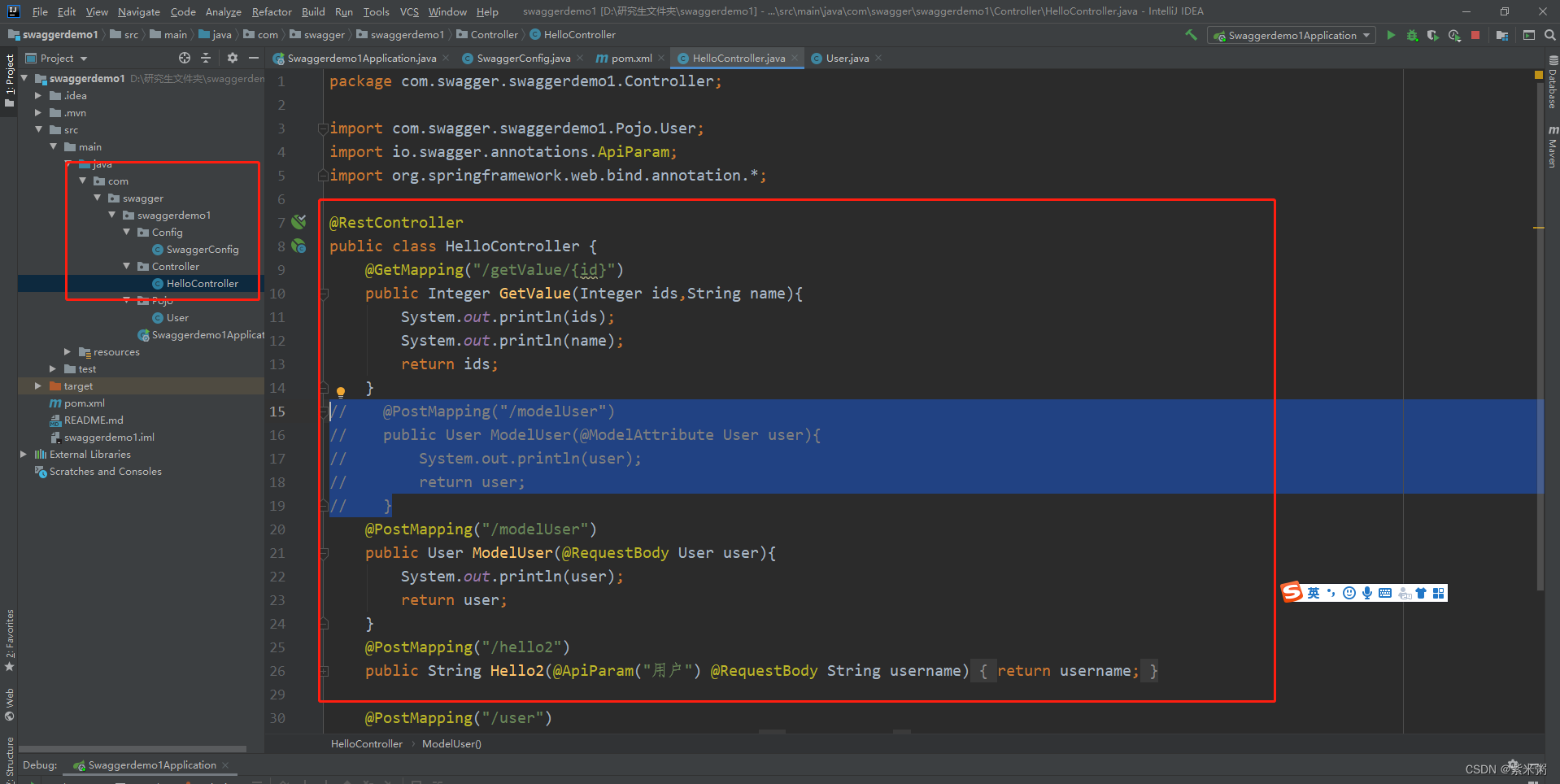Toggle the Structure tool window on the left
Image resolution: width=1560 pixels, height=784 pixels.
[x=8, y=756]
